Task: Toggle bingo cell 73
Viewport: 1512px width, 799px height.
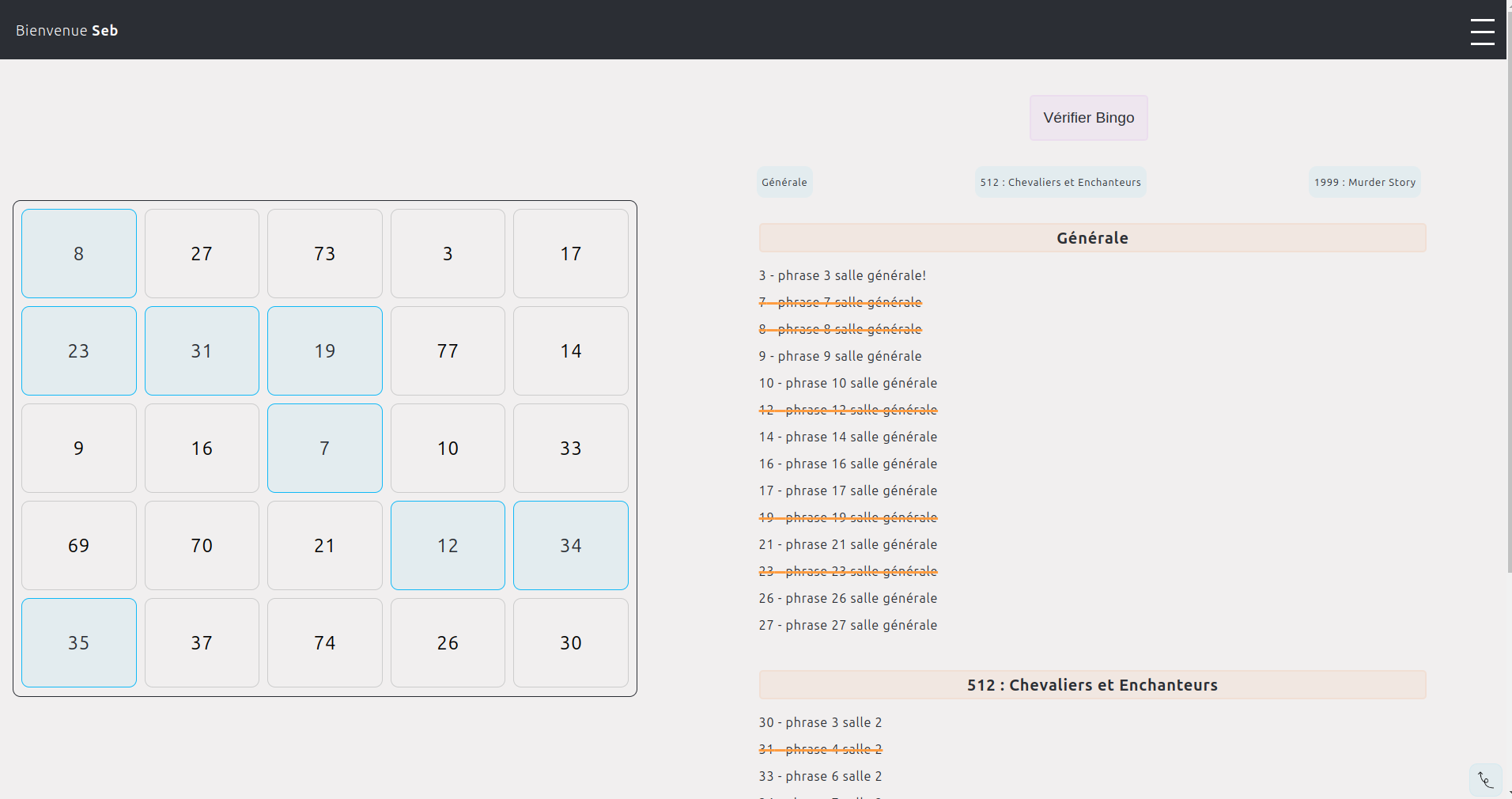Action: [325, 253]
